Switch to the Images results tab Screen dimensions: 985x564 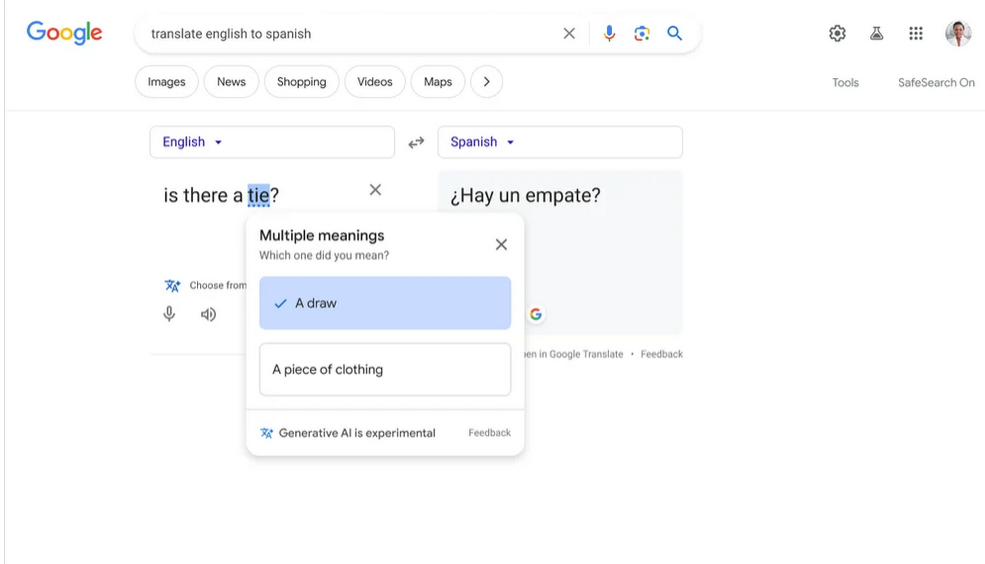167,82
